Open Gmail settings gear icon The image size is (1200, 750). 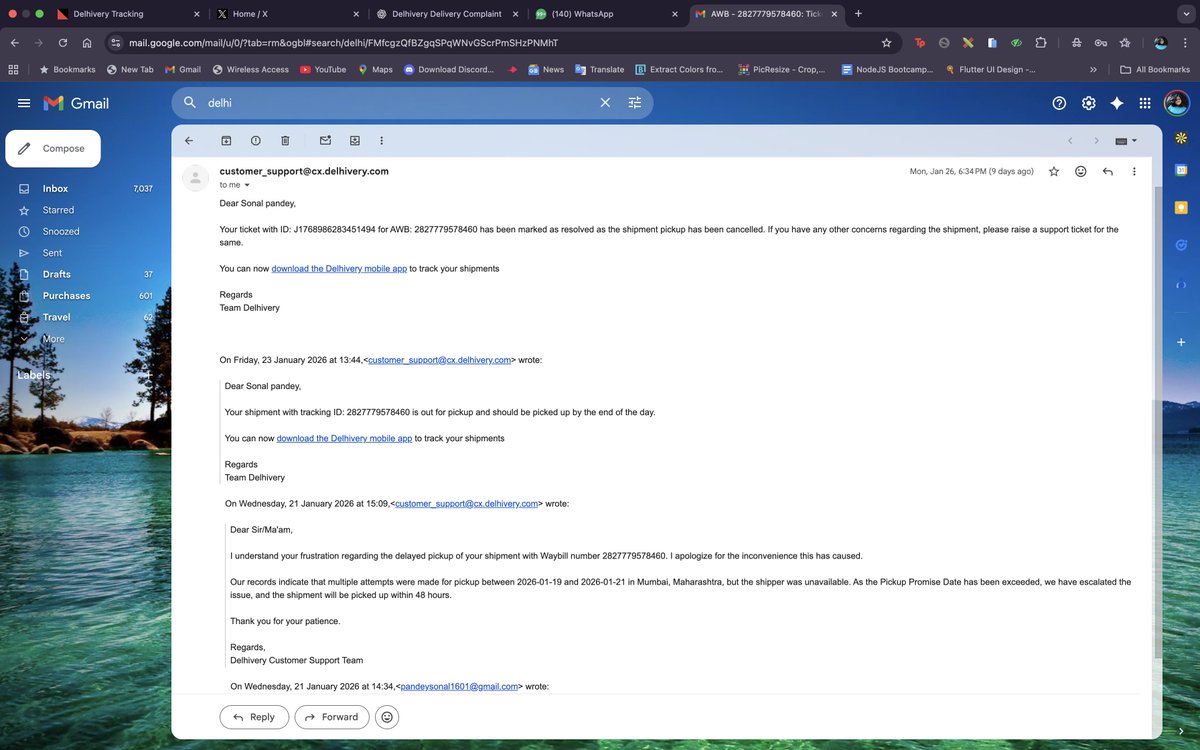click(x=1088, y=103)
